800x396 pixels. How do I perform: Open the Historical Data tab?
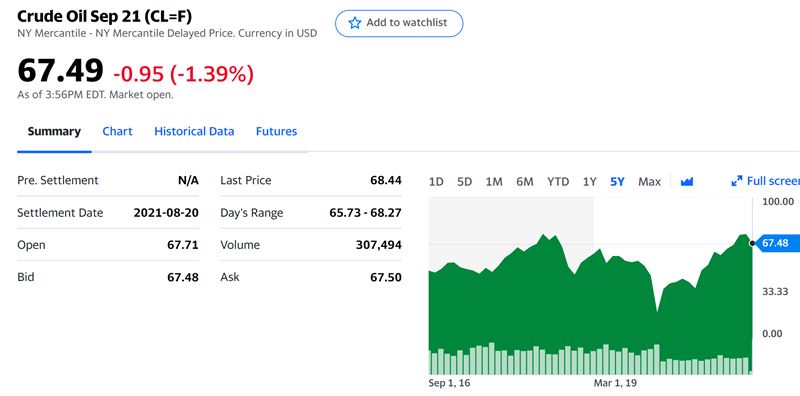[x=194, y=131]
